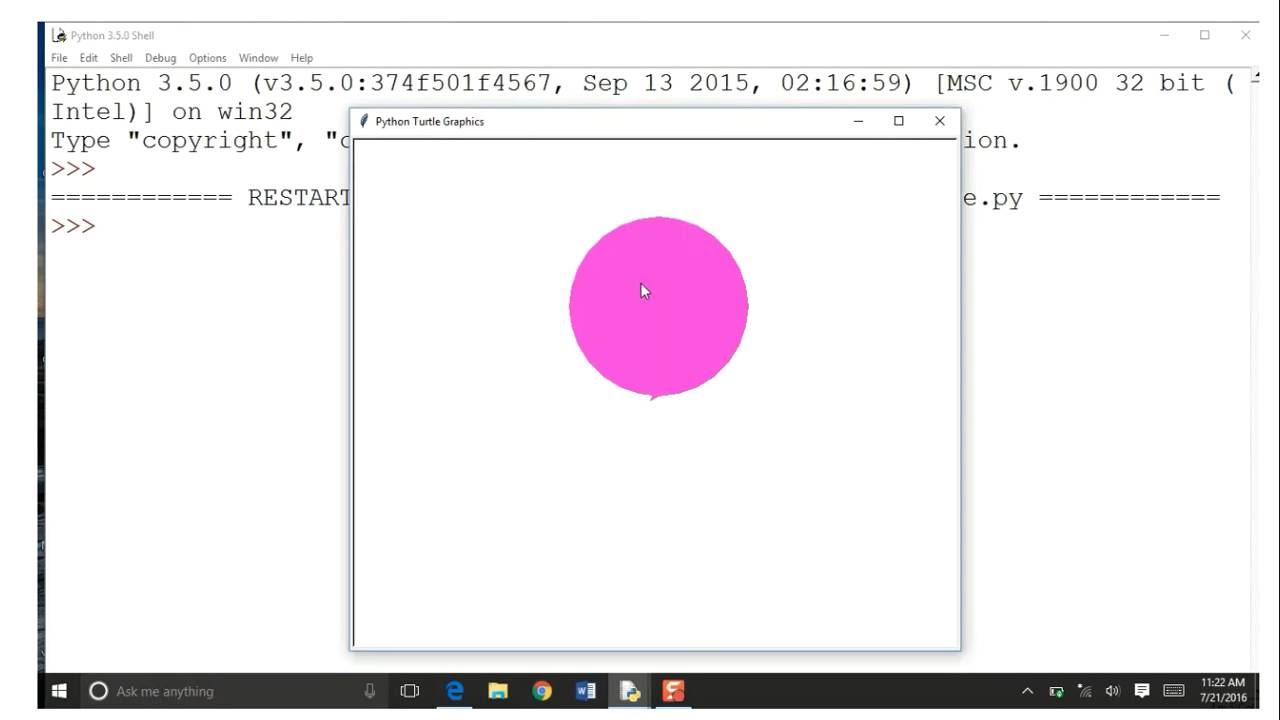The image size is (1280, 720).
Task: Open the Debug menu
Action: point(160,58)
